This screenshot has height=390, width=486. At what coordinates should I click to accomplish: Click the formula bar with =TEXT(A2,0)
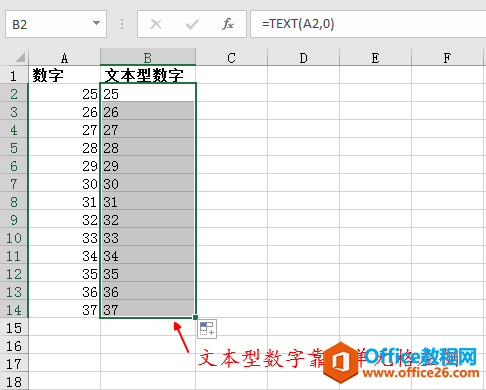pyautogui.click(x=368, y=24)
